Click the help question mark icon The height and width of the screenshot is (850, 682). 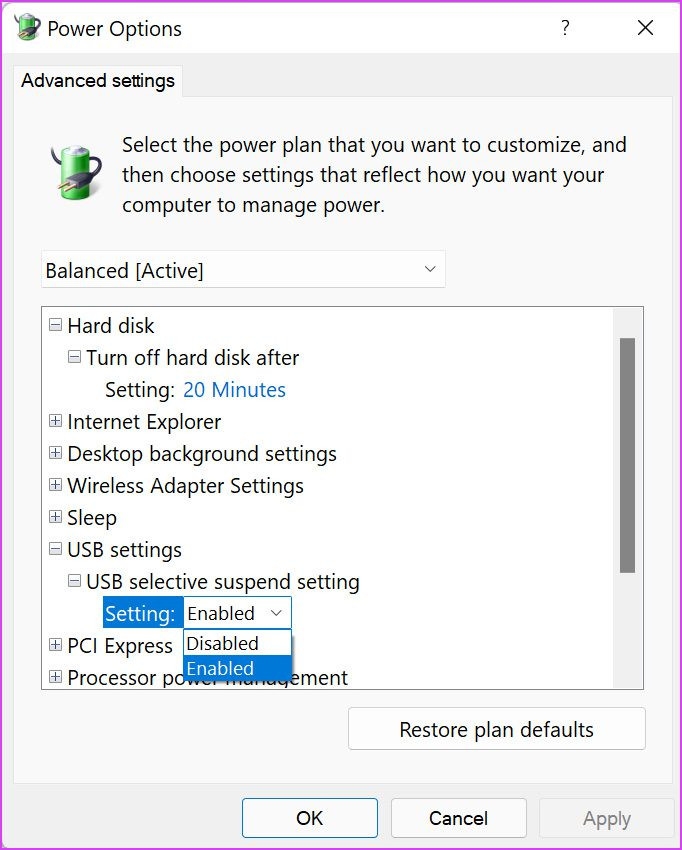tap(565, 28)
